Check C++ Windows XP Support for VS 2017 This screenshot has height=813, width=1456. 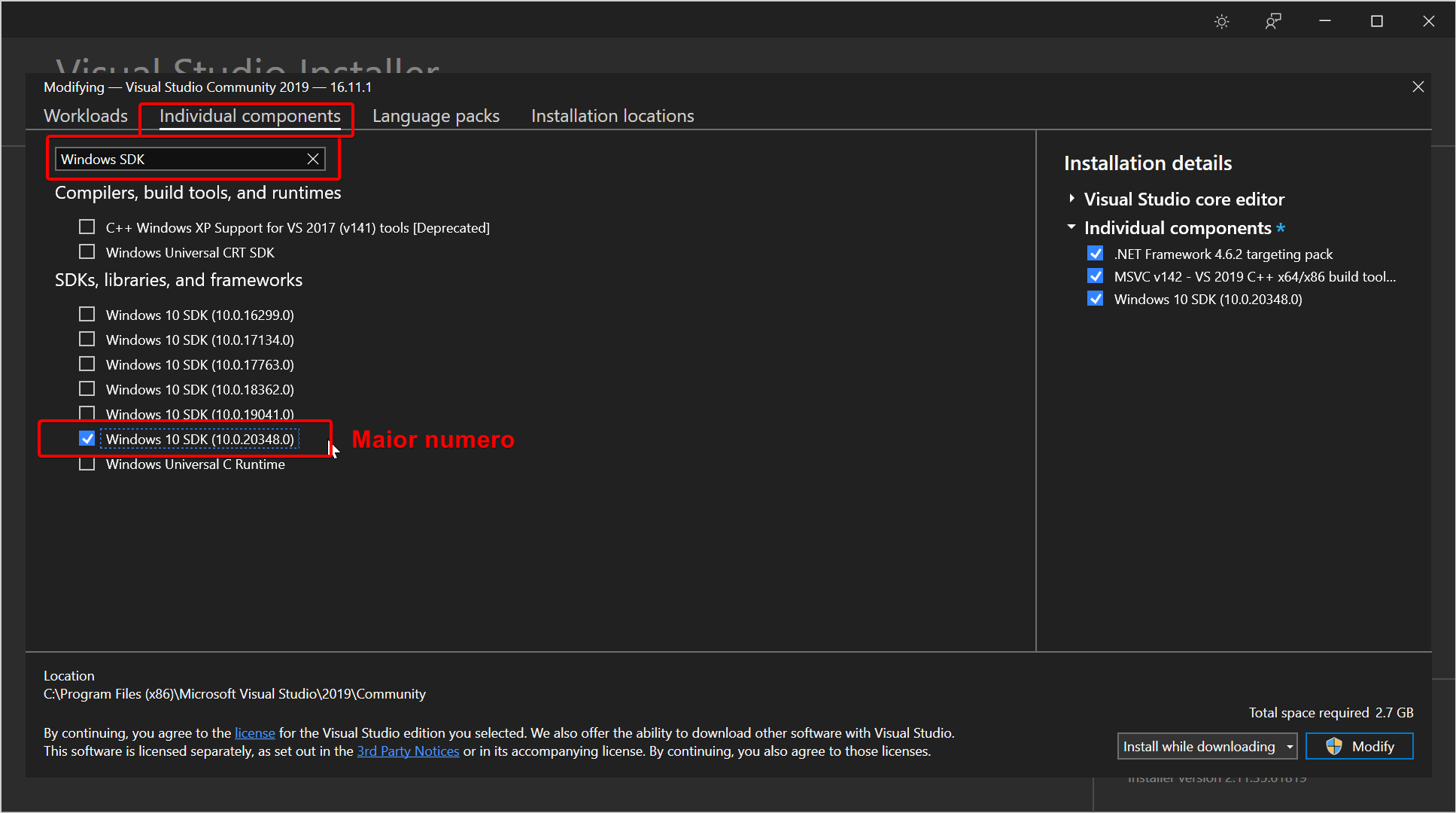(87, 227)
